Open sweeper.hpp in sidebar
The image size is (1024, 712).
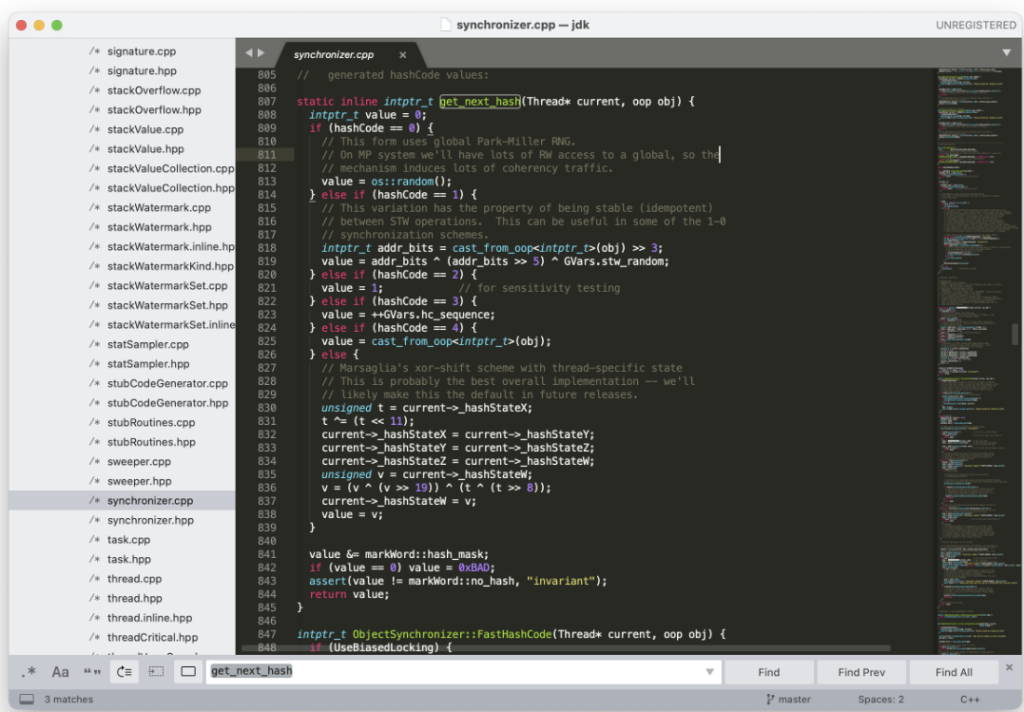139,481
